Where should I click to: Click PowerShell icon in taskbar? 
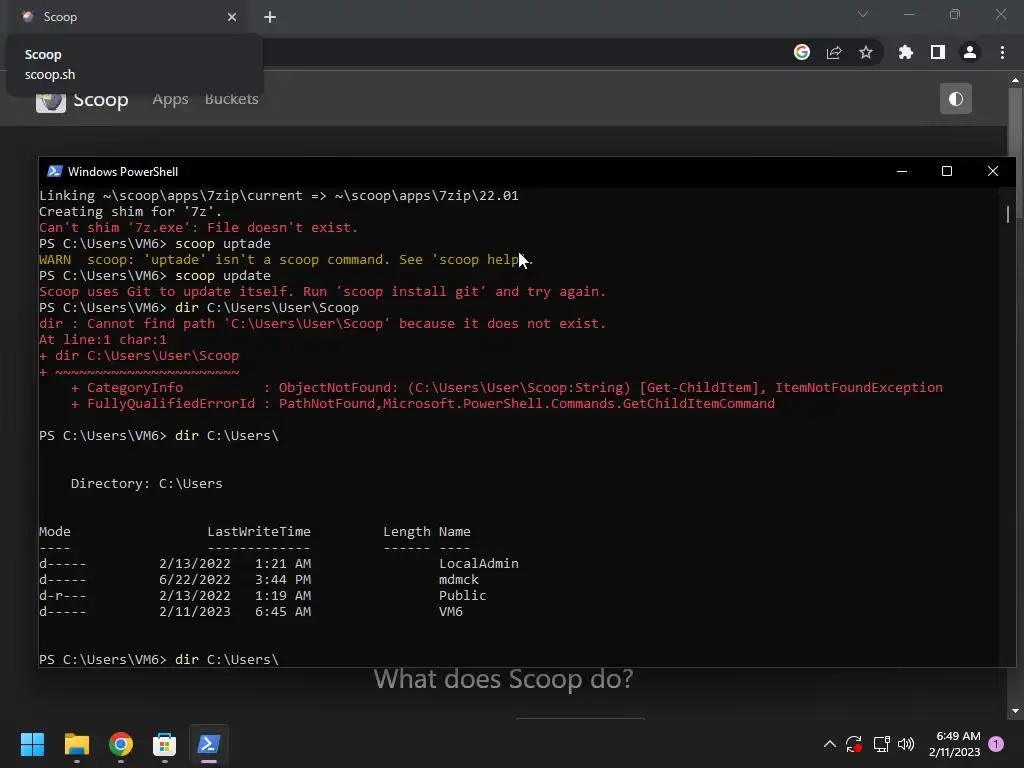pos(209,744)
